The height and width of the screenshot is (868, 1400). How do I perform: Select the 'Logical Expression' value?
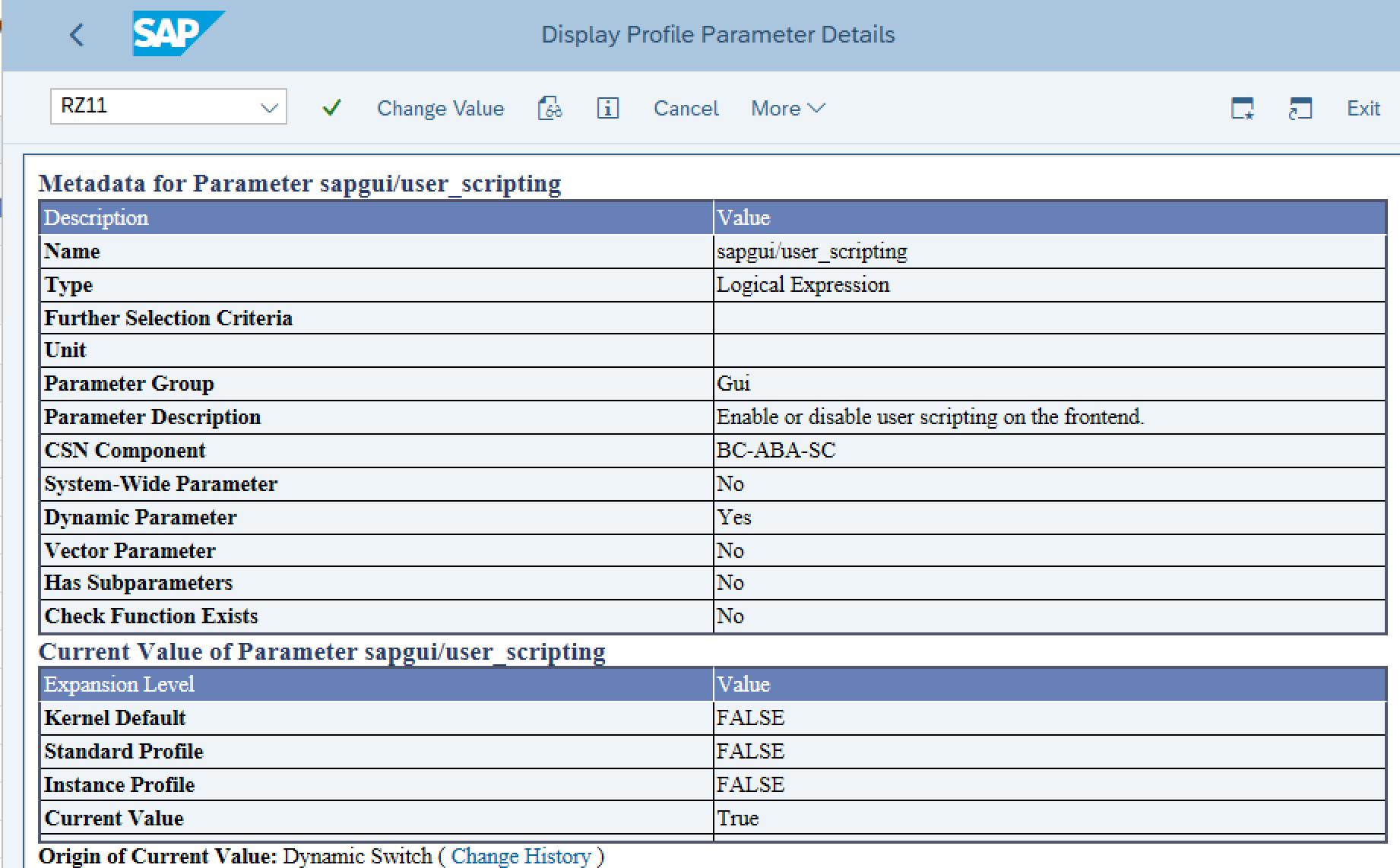[803, 284]
